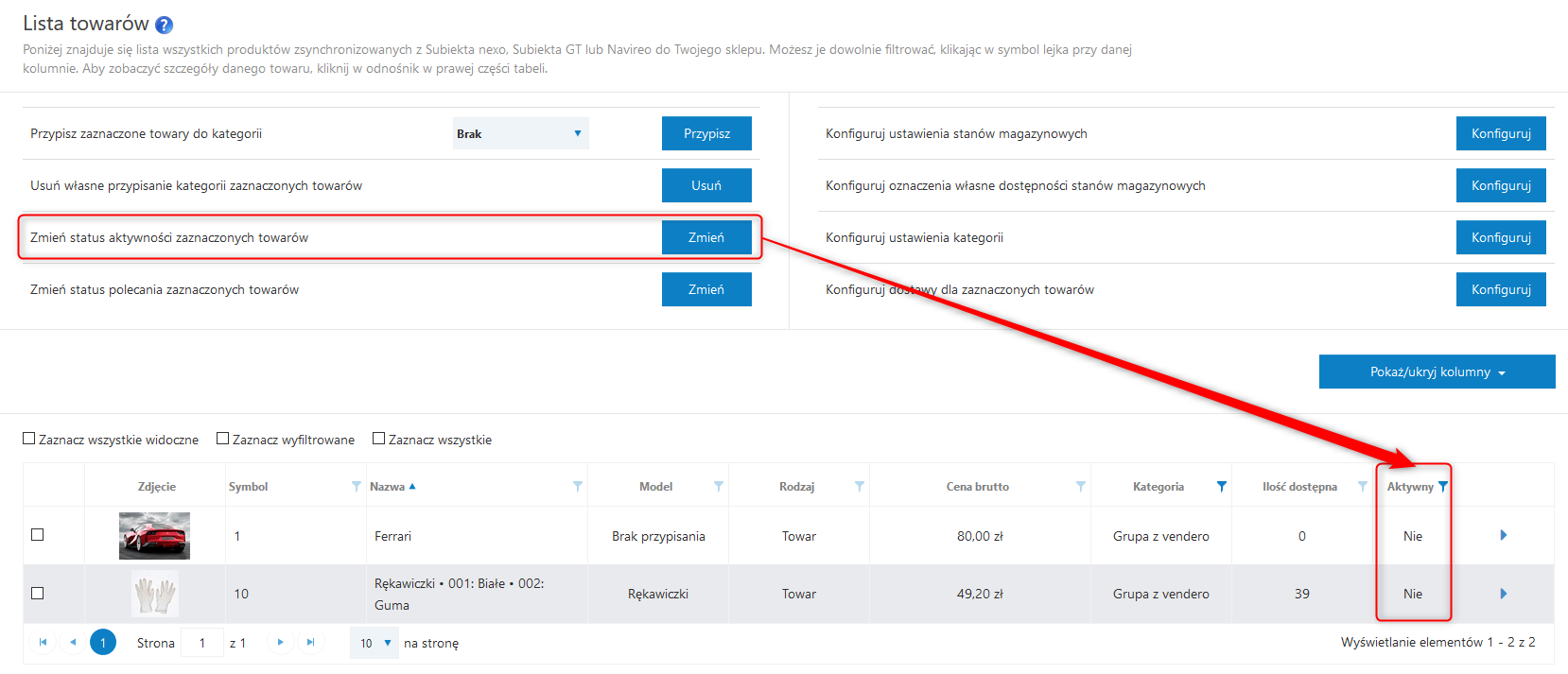Check Zaznacz wyfiltrowane
The width and height of the screenshot is (1568, 674).
[223, 439]
